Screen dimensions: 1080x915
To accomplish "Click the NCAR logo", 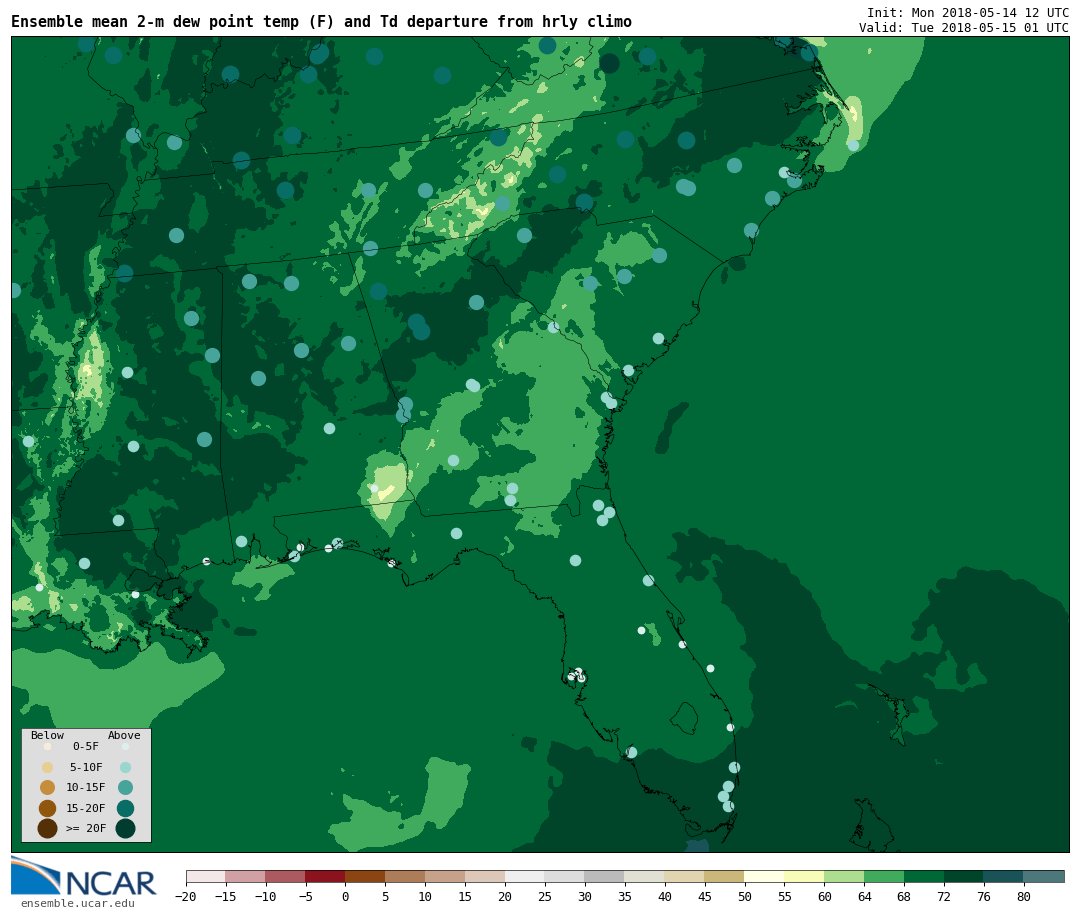I will point(83,876).
